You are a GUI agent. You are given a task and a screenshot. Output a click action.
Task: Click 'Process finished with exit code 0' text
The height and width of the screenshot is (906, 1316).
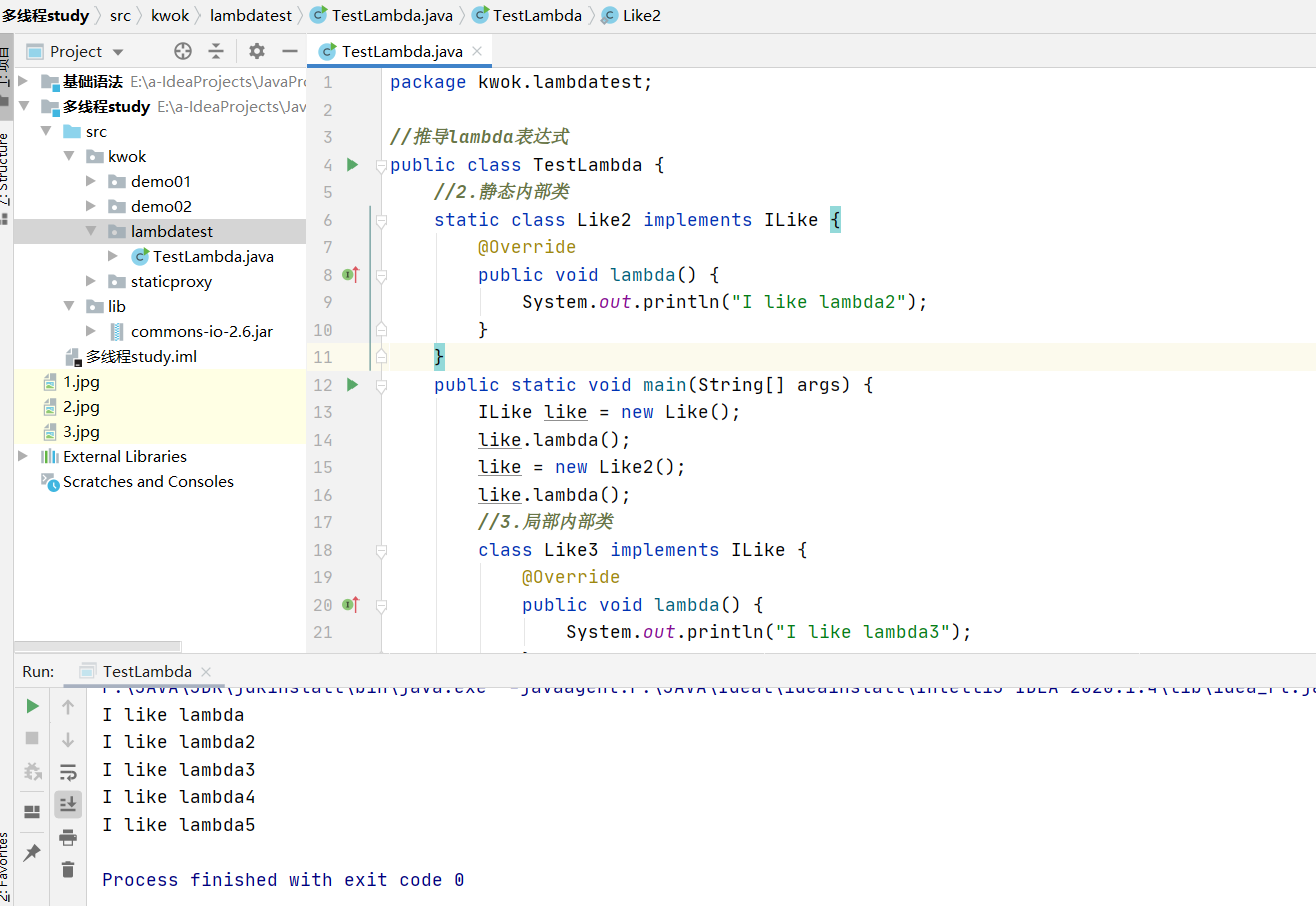pyautogui.click(x=283, y=880)
